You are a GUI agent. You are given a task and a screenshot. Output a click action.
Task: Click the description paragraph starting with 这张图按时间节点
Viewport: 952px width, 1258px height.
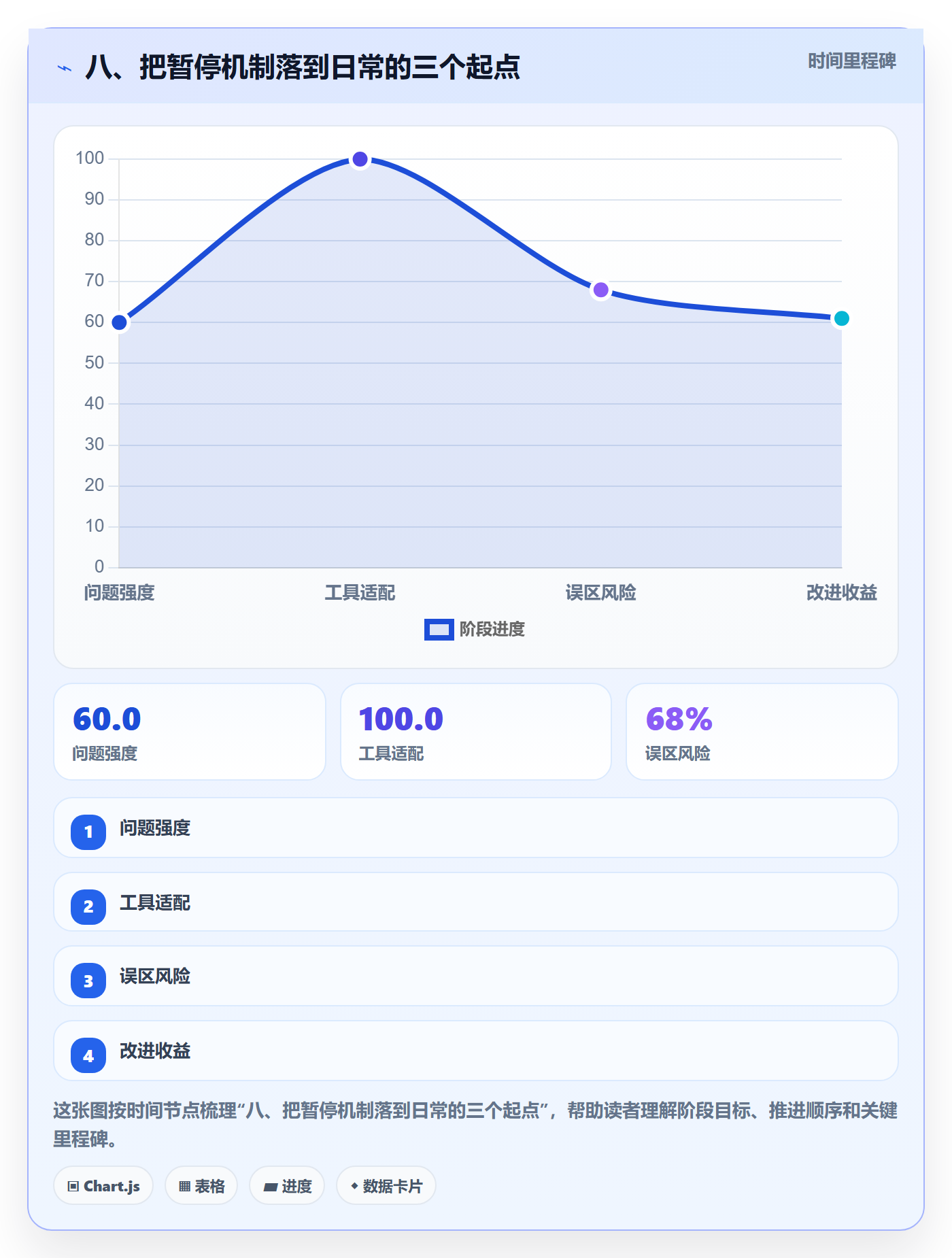coord(475,1125)
